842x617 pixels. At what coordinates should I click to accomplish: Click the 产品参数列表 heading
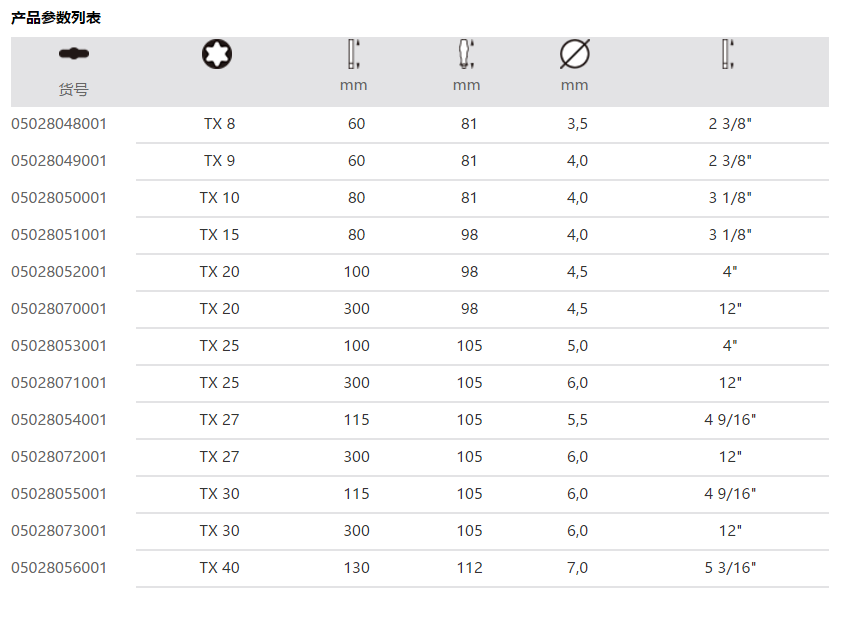56,18
